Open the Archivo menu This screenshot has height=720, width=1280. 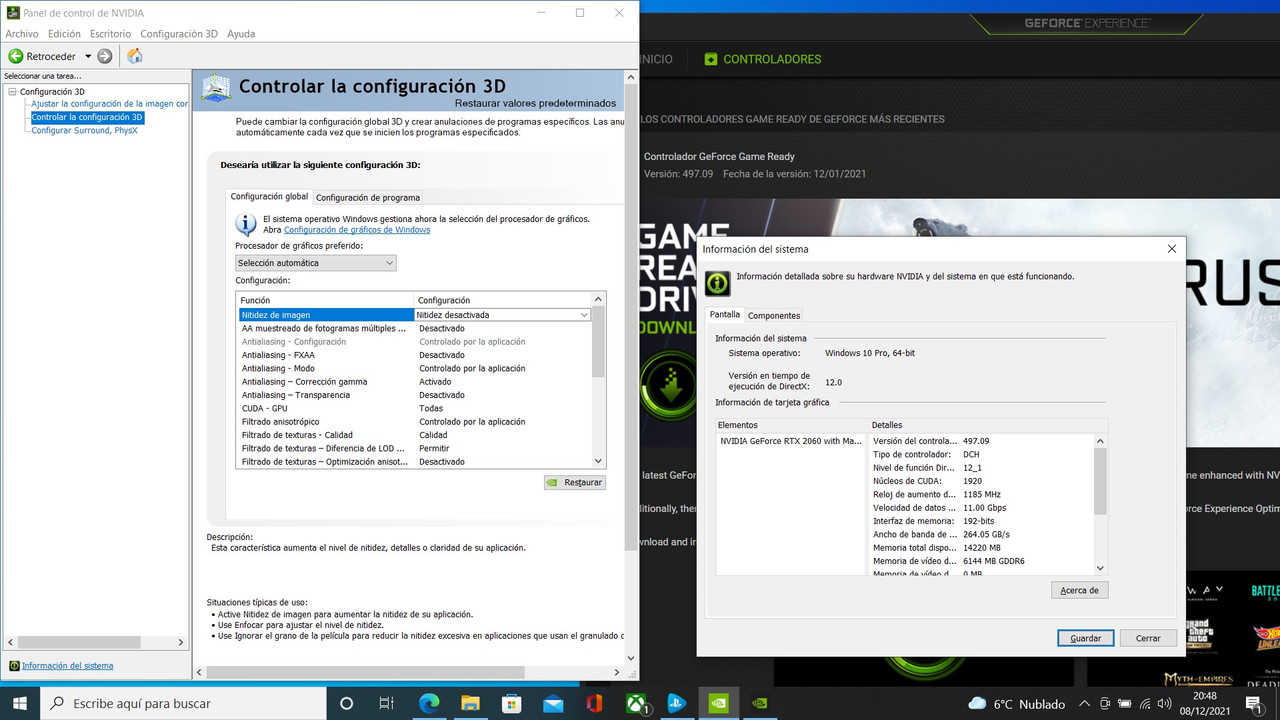pos(22,34)
